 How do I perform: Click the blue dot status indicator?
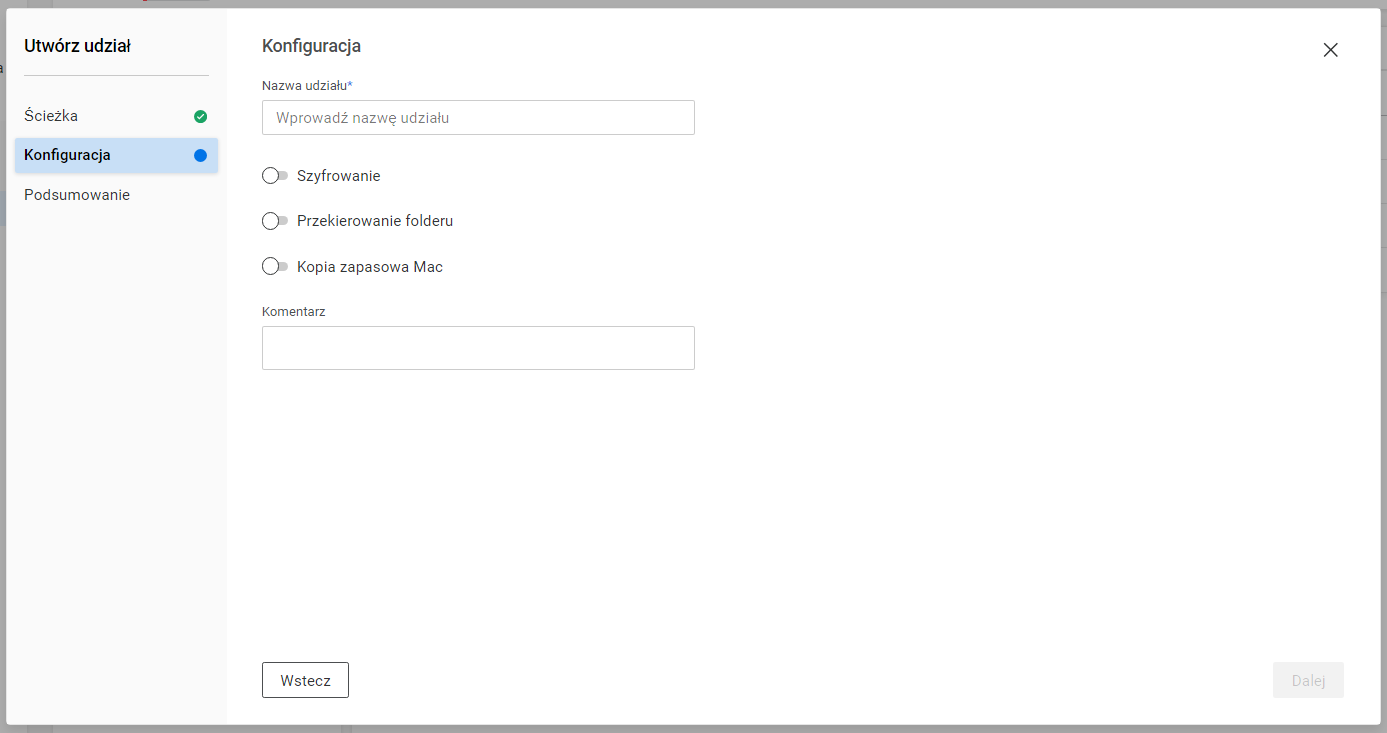[x=200, y=155]
